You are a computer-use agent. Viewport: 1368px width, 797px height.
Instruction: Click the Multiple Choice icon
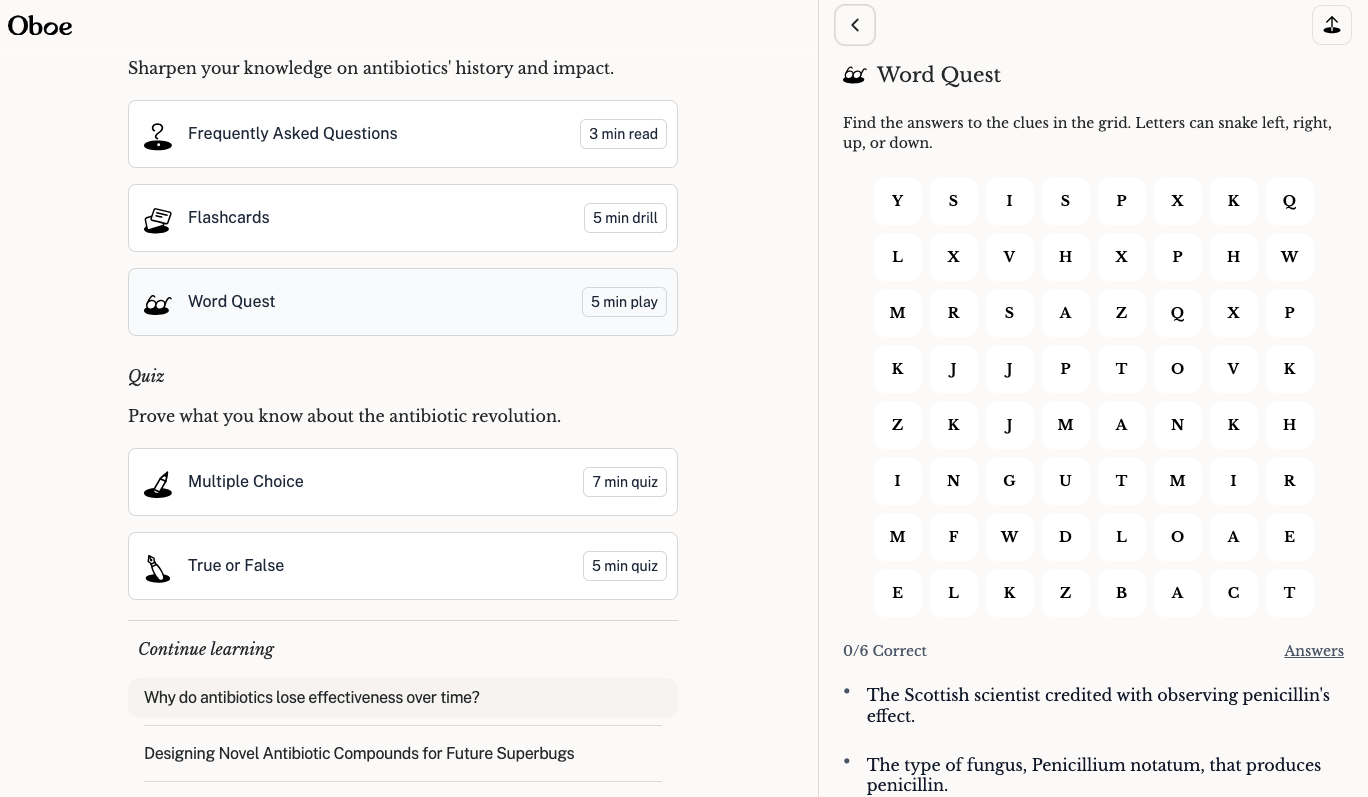tap(157, 483)
